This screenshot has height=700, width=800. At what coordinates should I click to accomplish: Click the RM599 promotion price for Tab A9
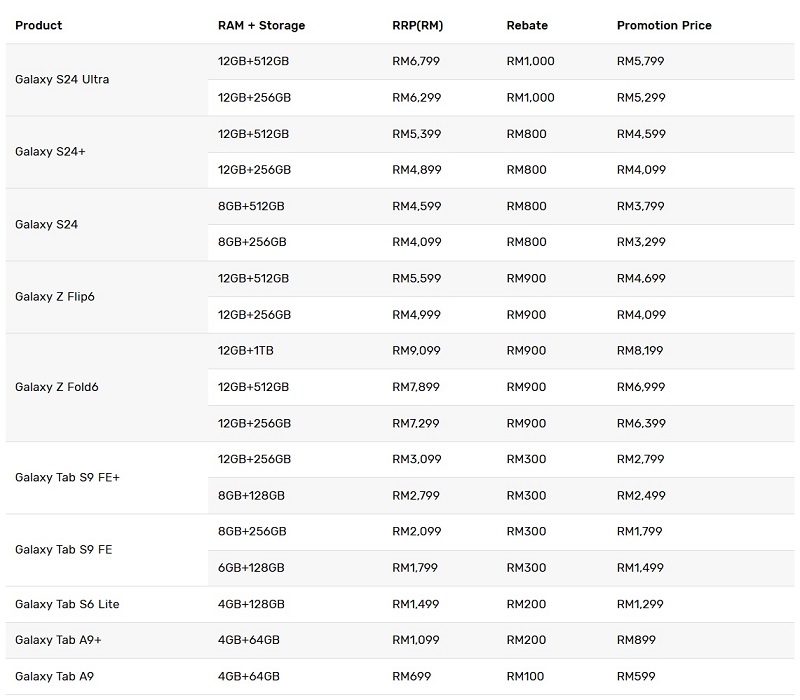tap(636, 677)
